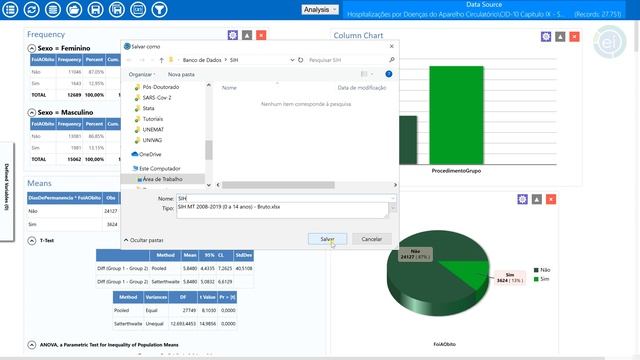
Task: Sort by Data de modificação column header
Action: coord(362,88)
